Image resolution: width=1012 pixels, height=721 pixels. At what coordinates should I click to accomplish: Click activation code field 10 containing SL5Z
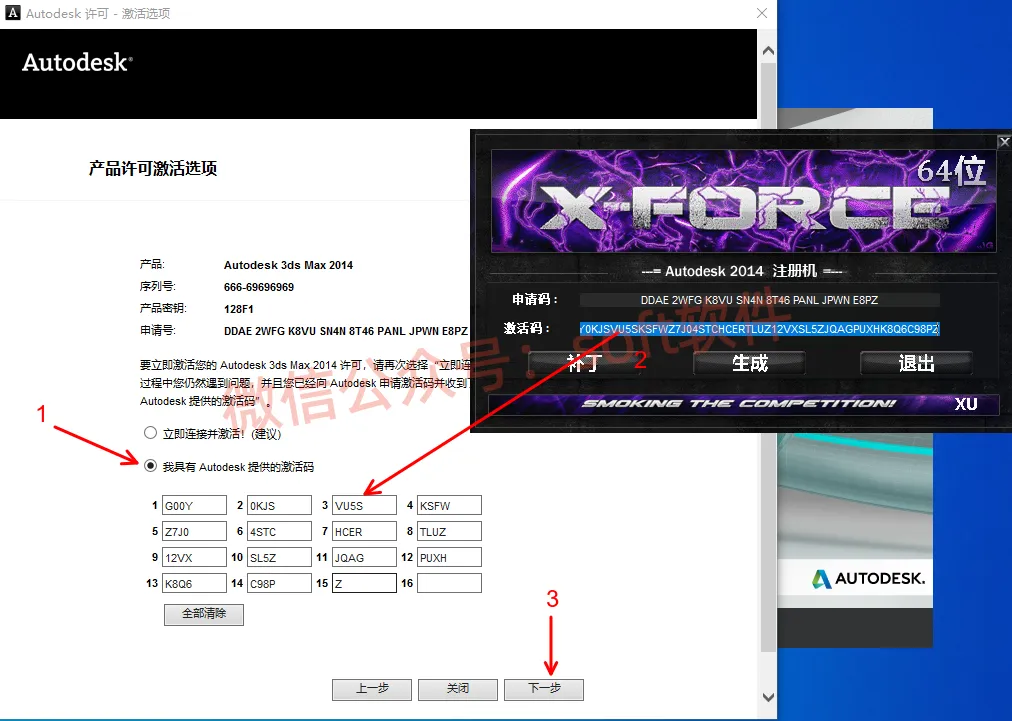tap(279, 557)
